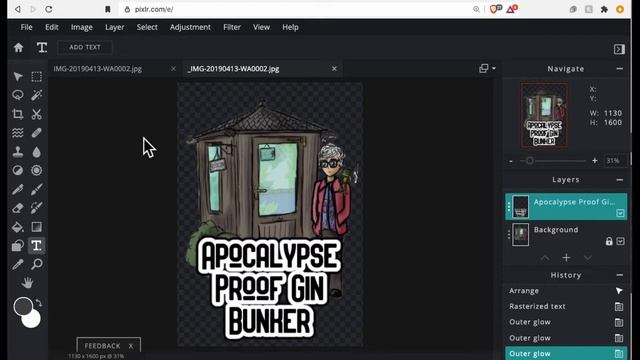Open the File menu

27,27
